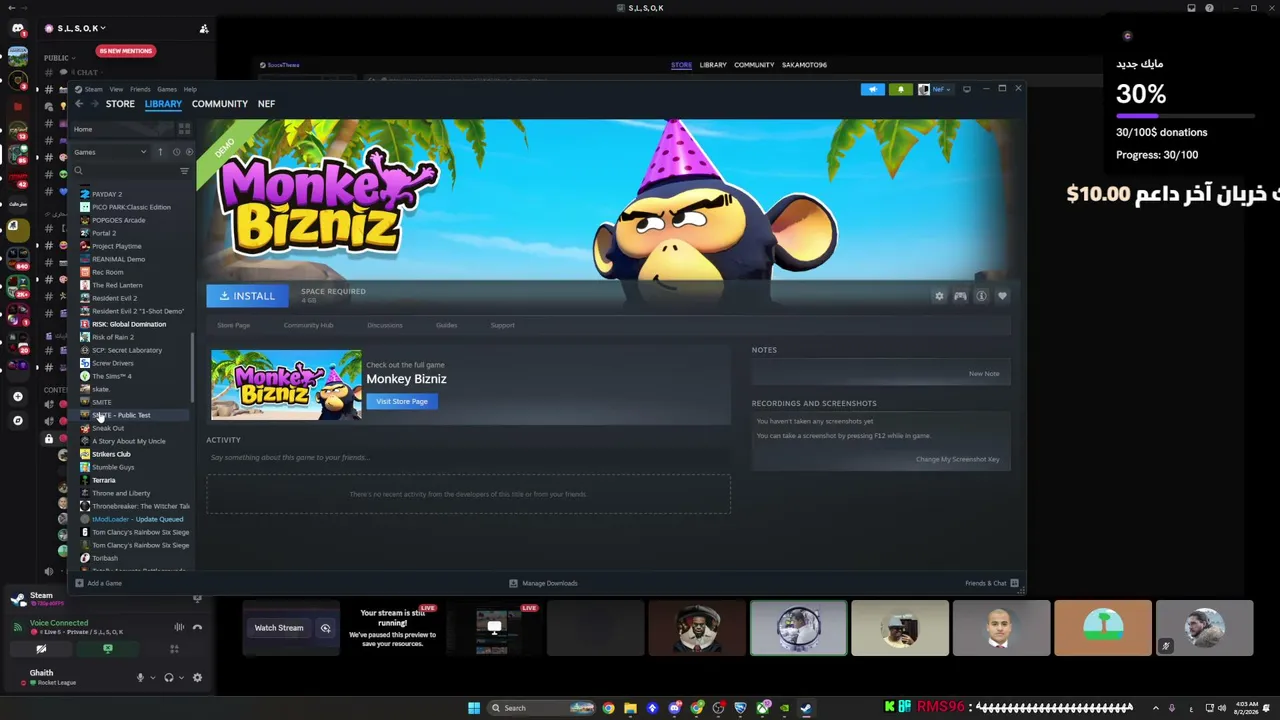Open the Windows Start menu
The height and width of the screenshot is (720, 1280).
click(x=474, y=708)
